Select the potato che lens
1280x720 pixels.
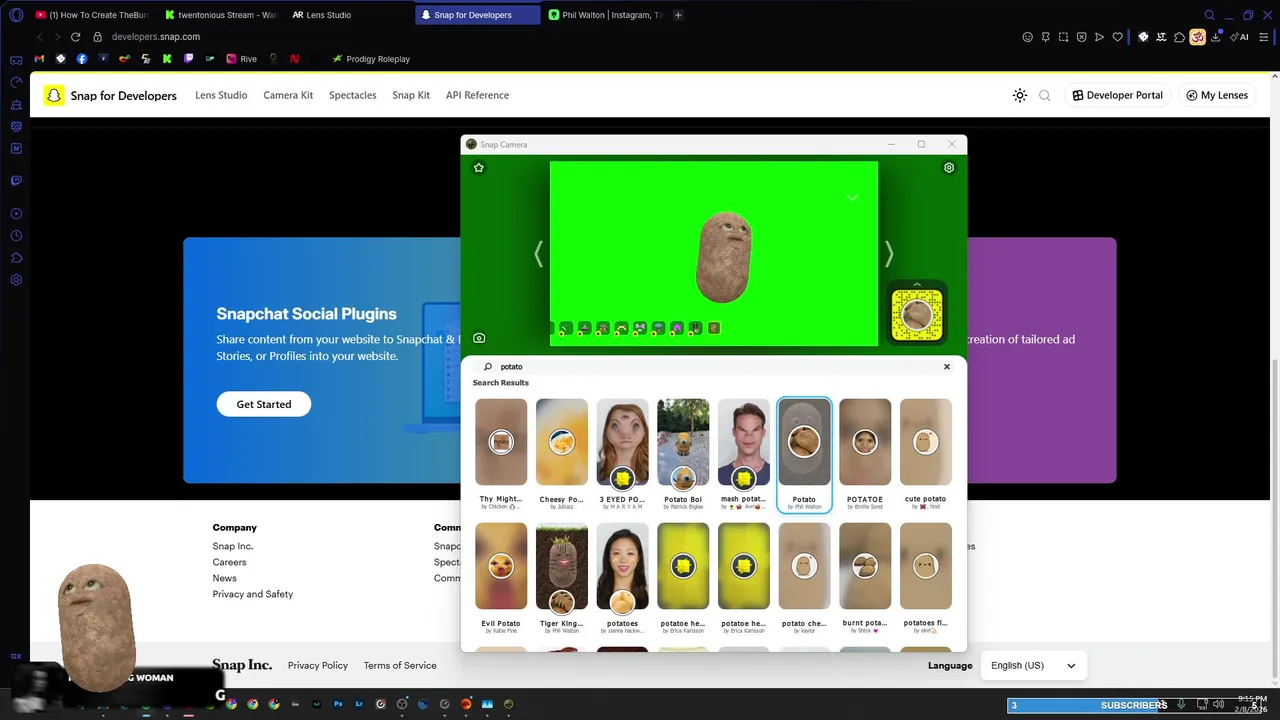tap(804, 579)
